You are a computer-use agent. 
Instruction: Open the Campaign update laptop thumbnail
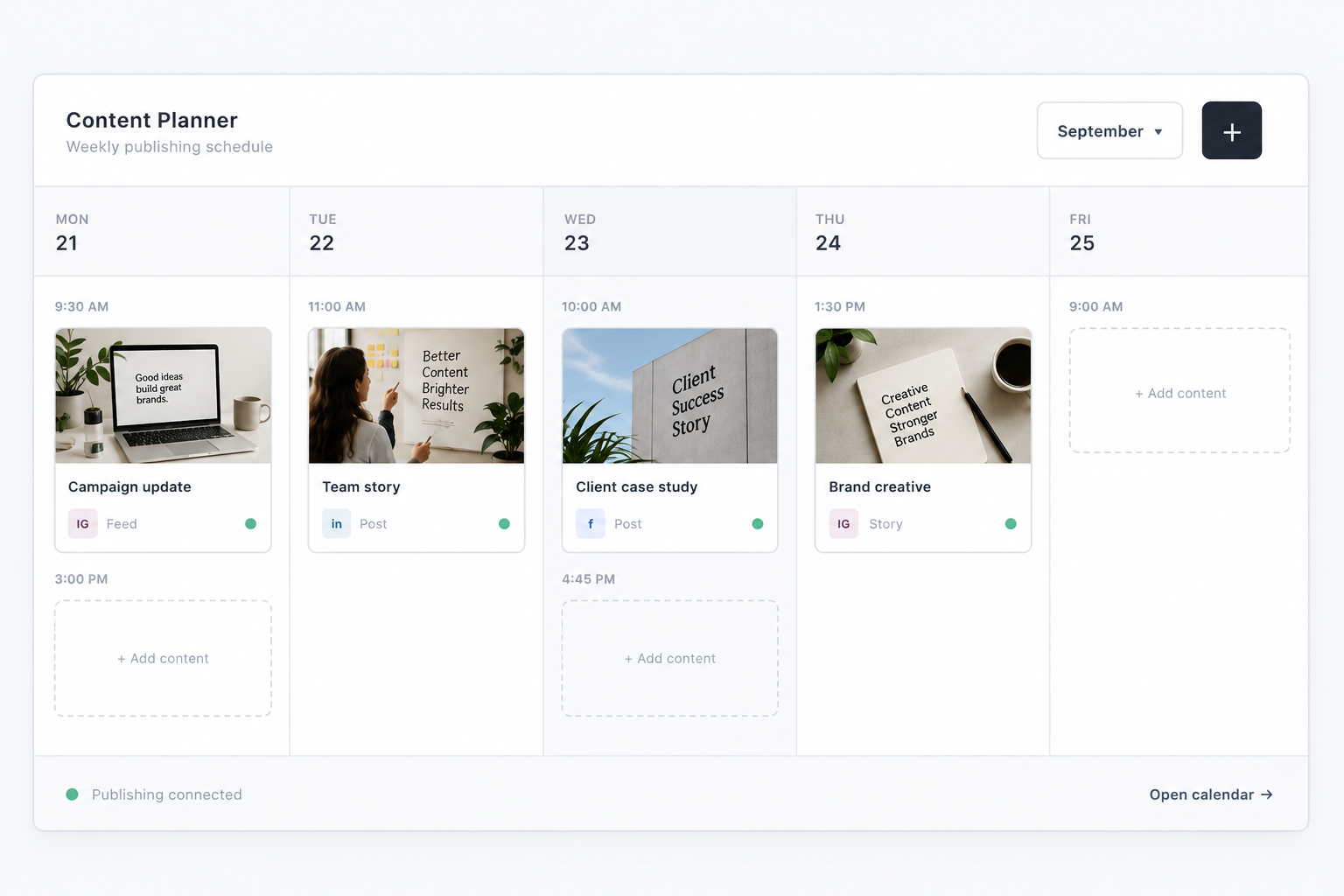(163, 395)
